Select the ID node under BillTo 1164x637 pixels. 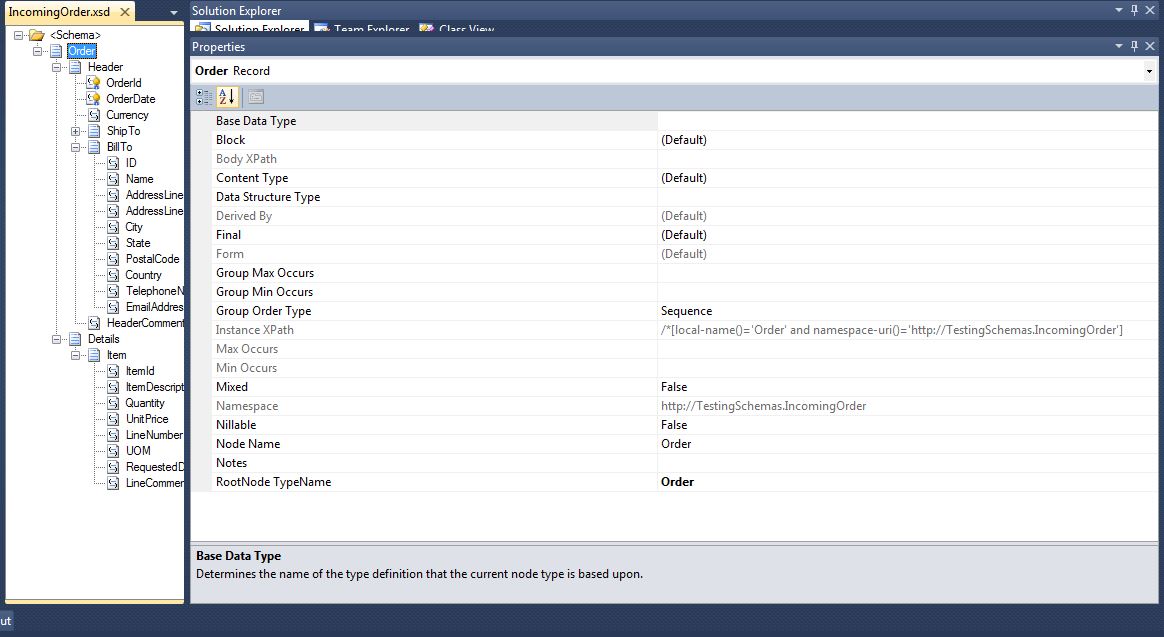click(131, 163)
